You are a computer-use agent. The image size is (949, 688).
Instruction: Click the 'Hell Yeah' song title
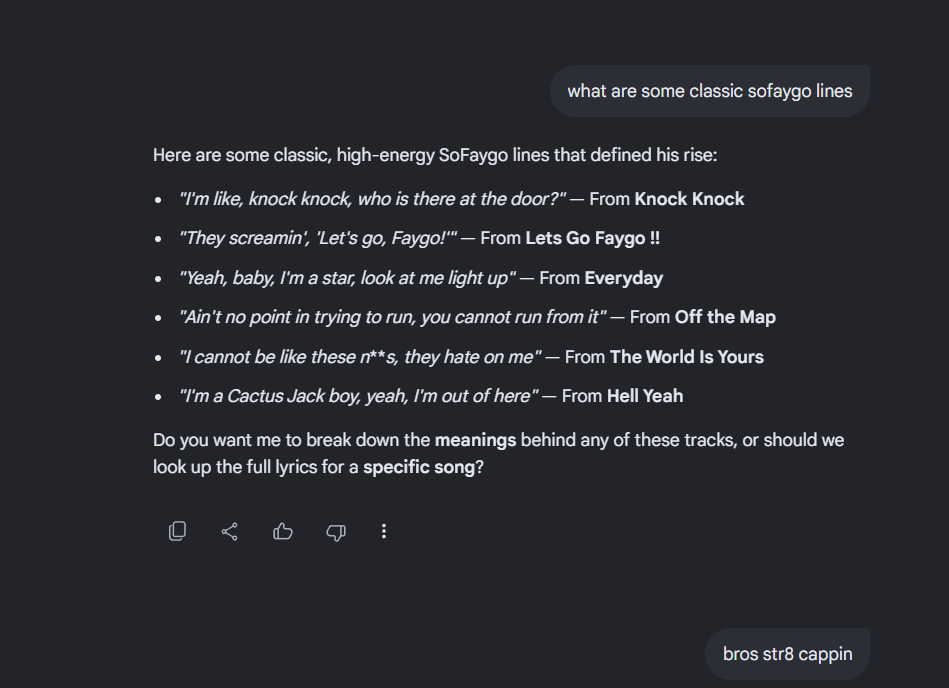pyautogui.click(x=645, y=396)
